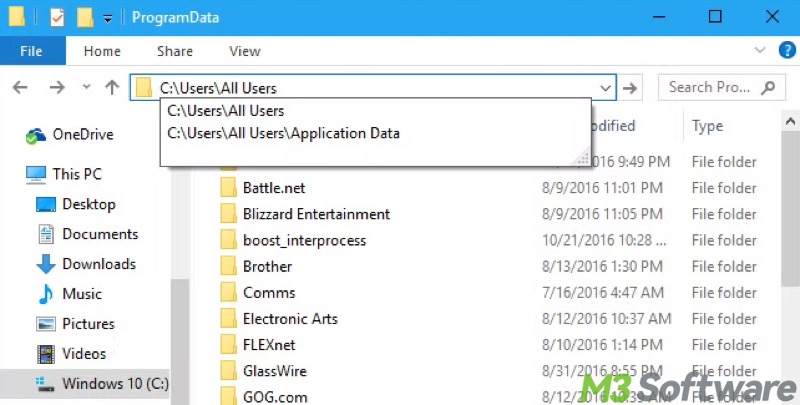This screenshot has width=800, height=405.
Task: Click the Pictures icon in sidebar
Action: click(x=46, y=324)
